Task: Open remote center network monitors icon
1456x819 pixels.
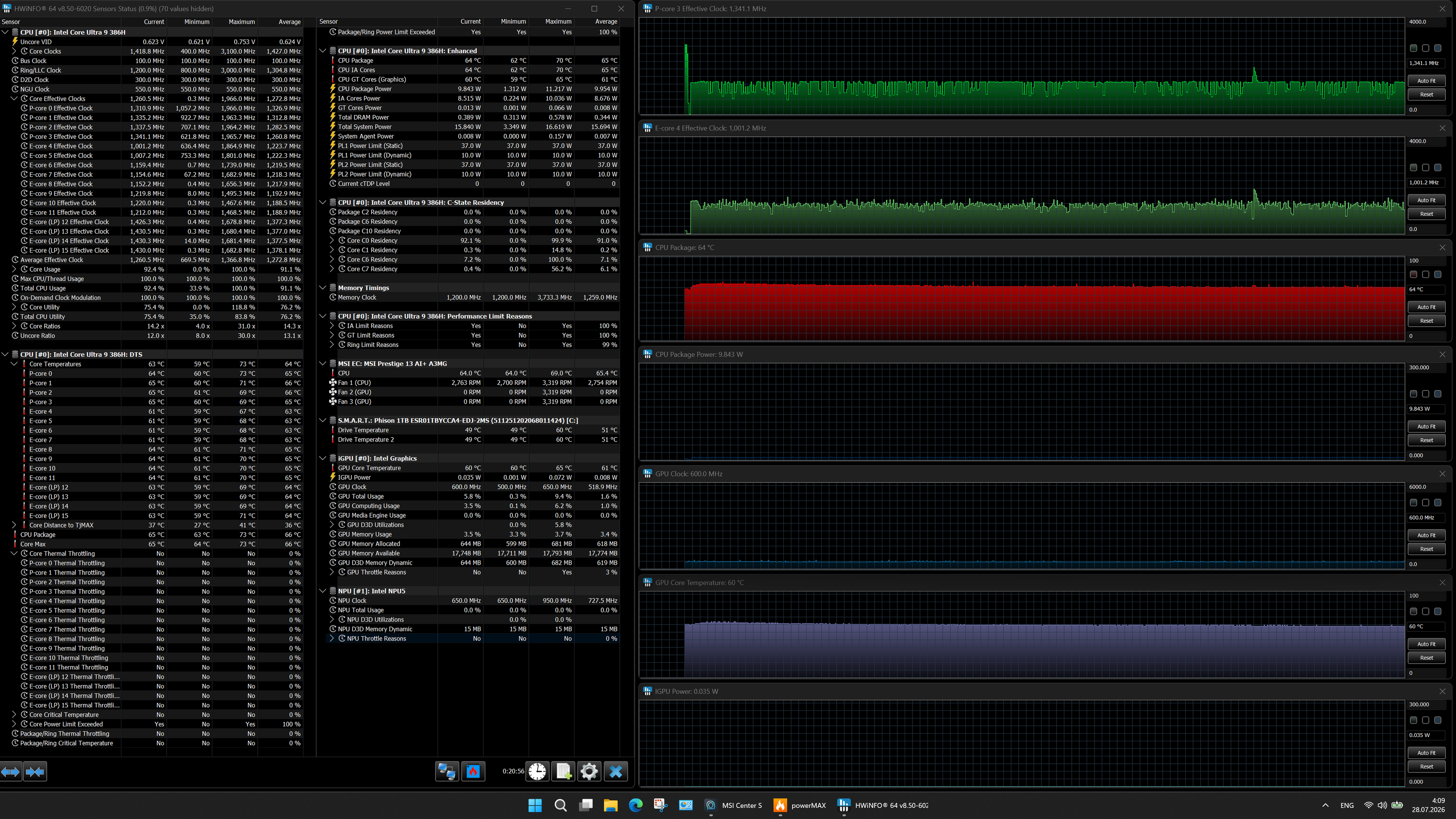Action: [x=447, y=771]
